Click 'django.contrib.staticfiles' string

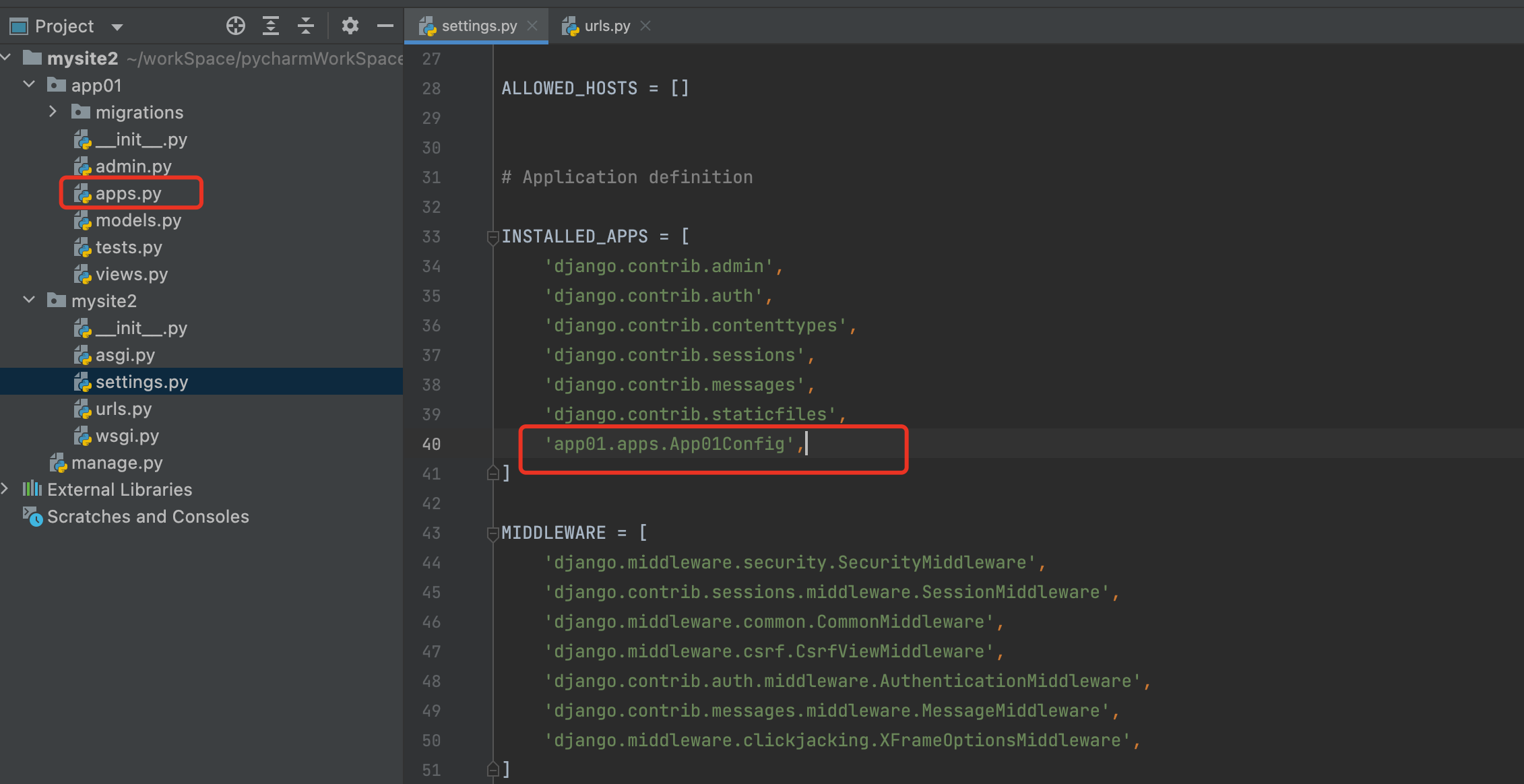click(x=691, y=414)
